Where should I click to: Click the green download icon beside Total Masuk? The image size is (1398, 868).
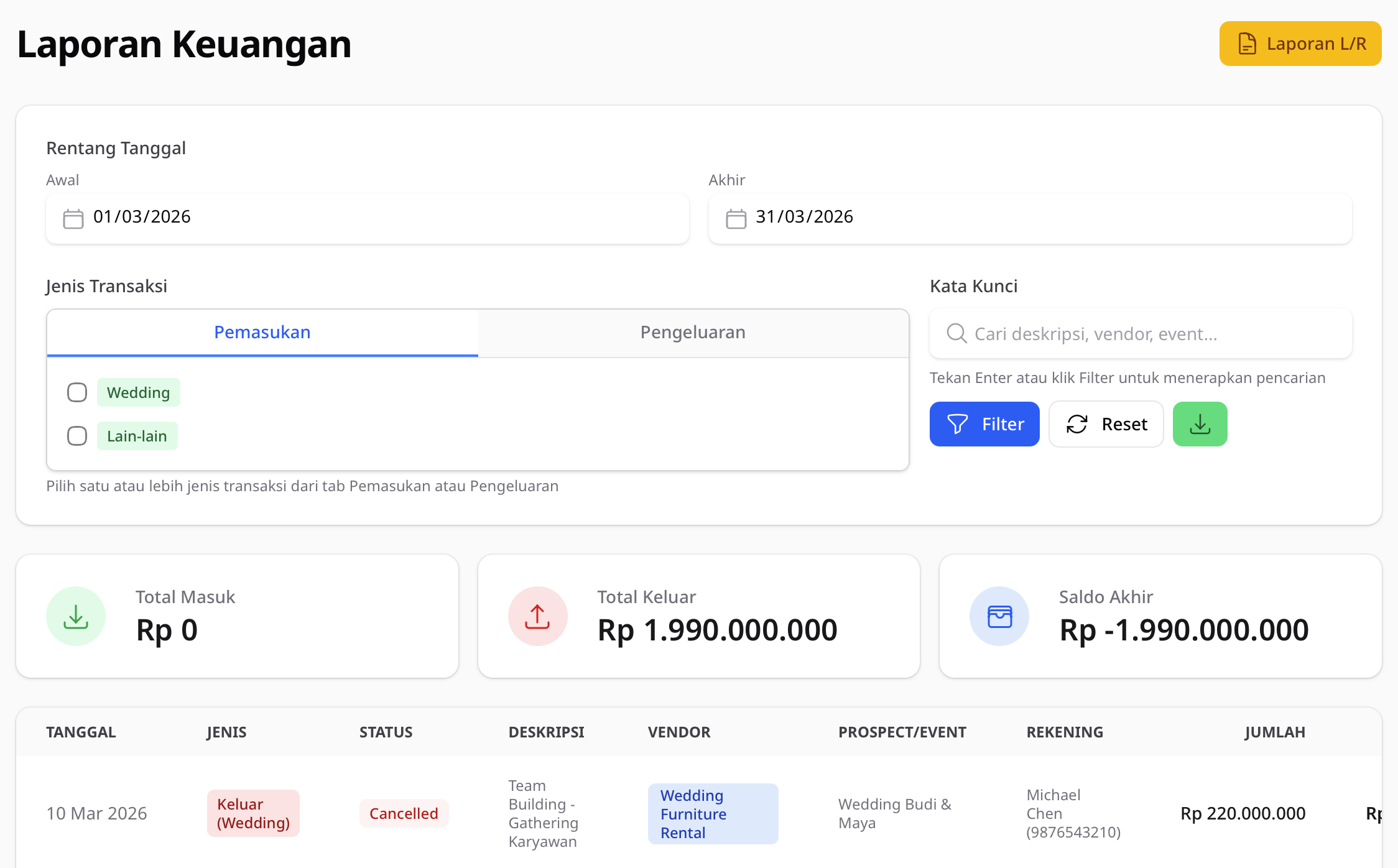coord(75,616)
